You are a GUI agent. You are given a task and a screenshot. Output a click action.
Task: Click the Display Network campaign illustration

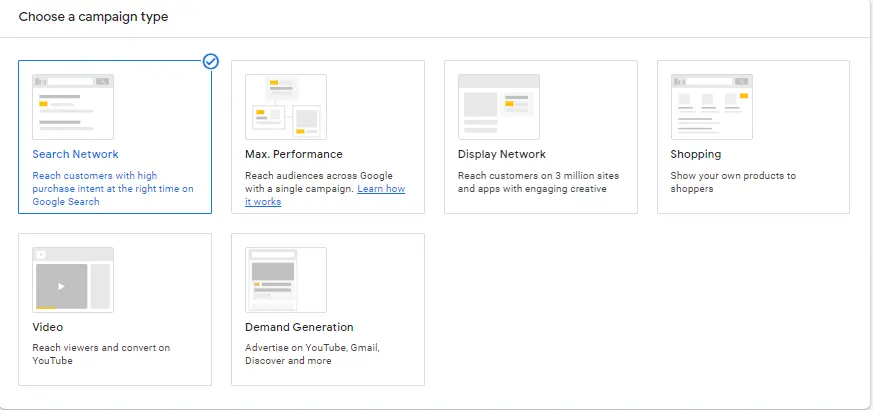click(499, 107)
